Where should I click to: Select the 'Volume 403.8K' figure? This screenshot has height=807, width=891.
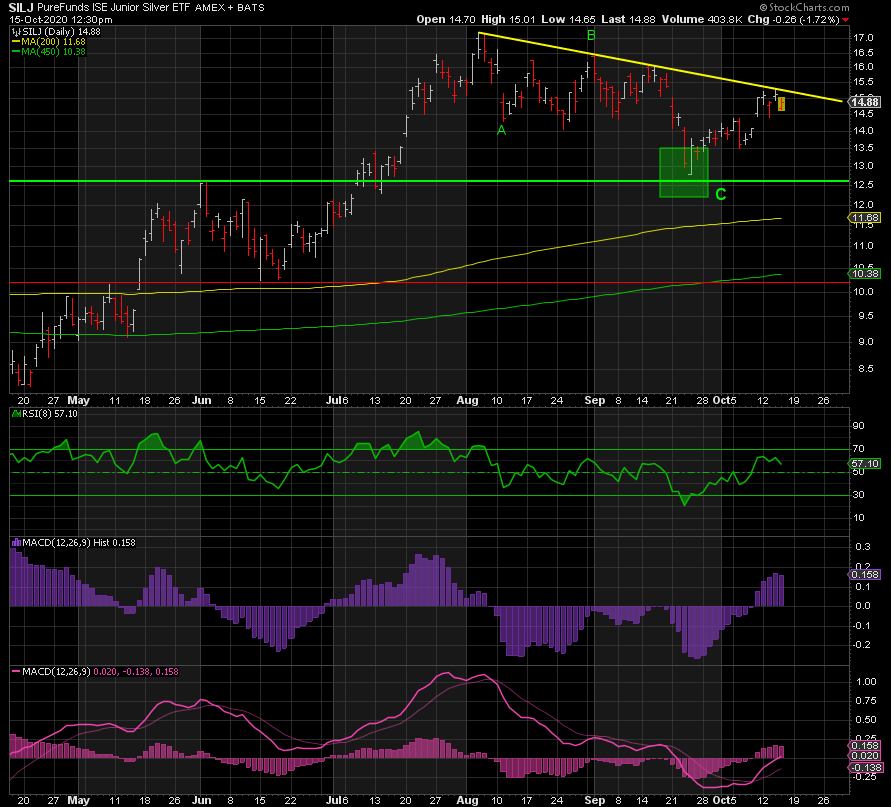pyautogui.click(x=702, y=19)
